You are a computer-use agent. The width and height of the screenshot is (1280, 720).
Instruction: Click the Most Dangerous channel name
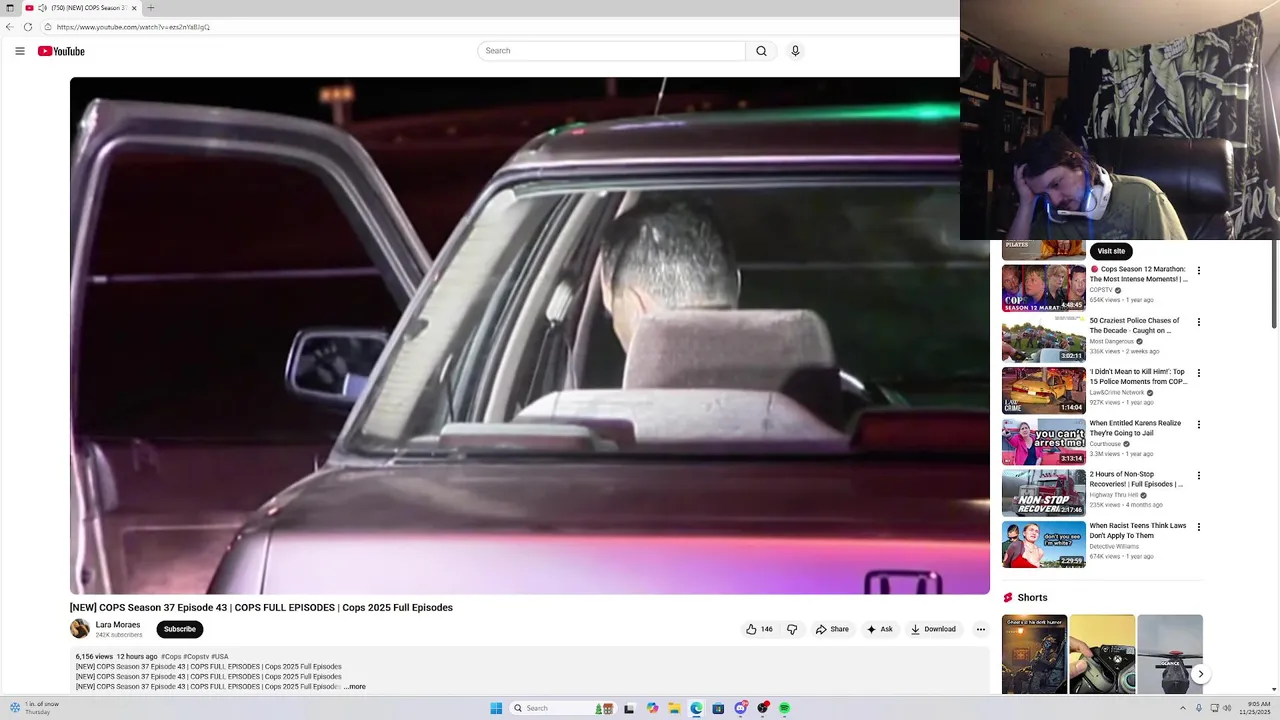[x=1111, y=341]
